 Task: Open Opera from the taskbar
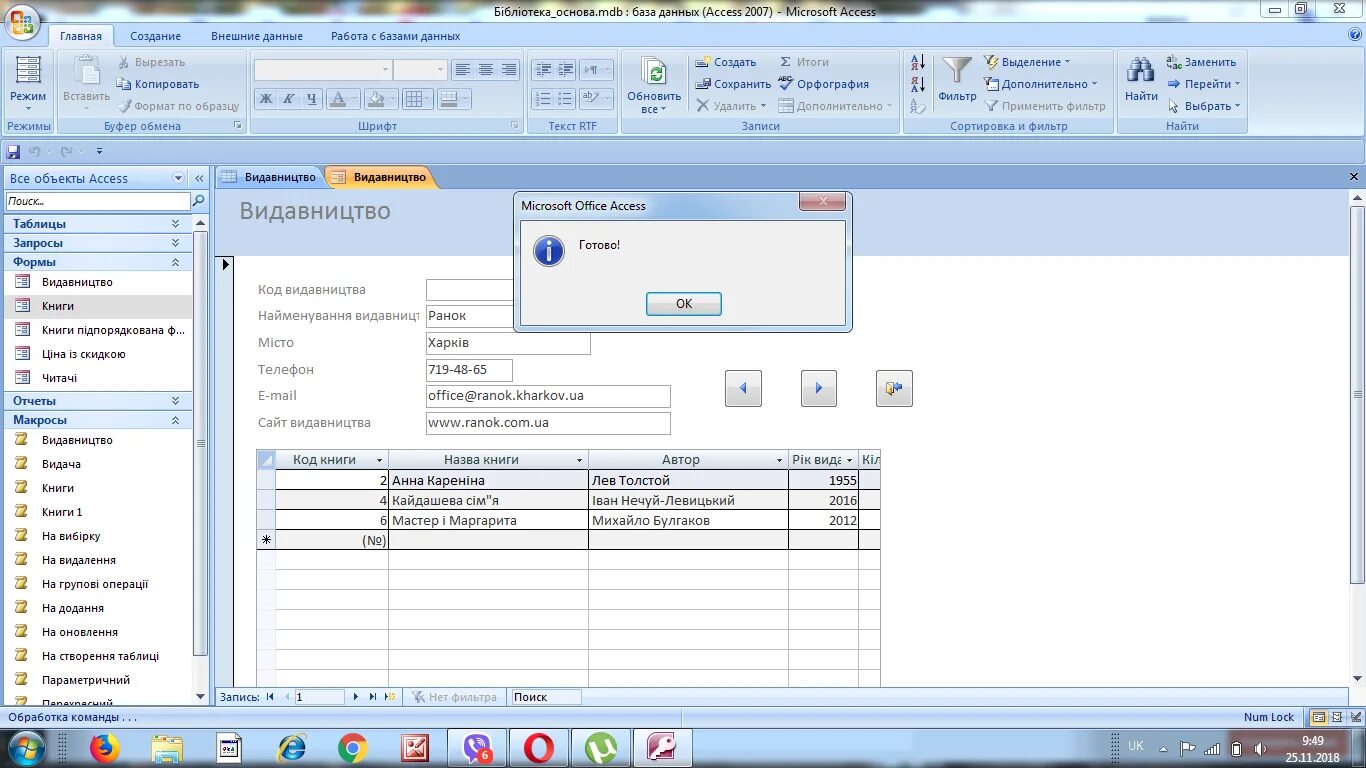(x=539, y=748)
